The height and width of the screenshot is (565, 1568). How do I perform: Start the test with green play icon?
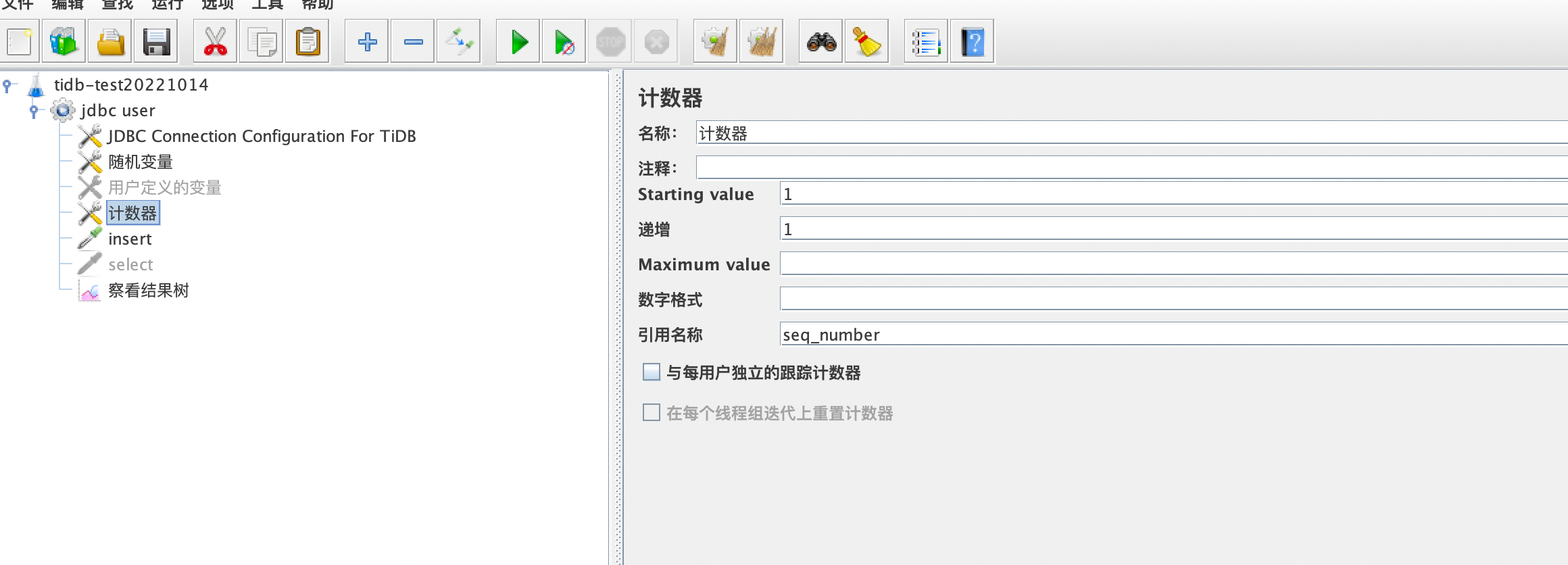pyautogui.click(x=518, y=42)
